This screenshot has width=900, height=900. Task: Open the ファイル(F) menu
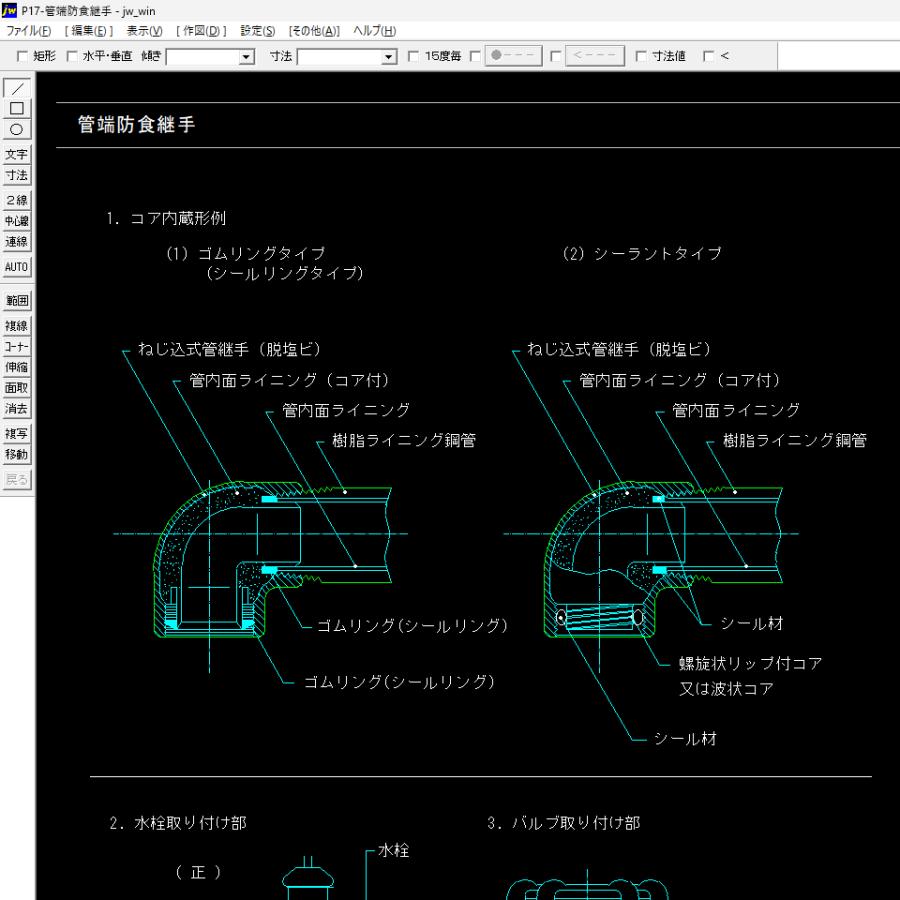pos(28,31)
